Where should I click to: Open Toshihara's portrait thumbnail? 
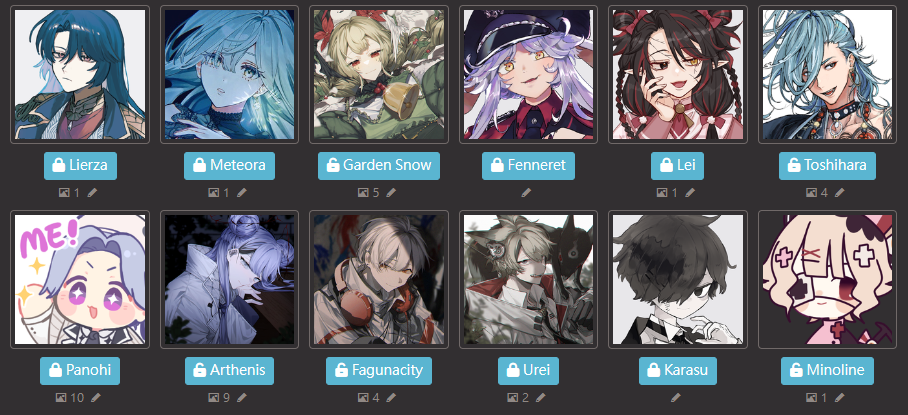(827, 74)
